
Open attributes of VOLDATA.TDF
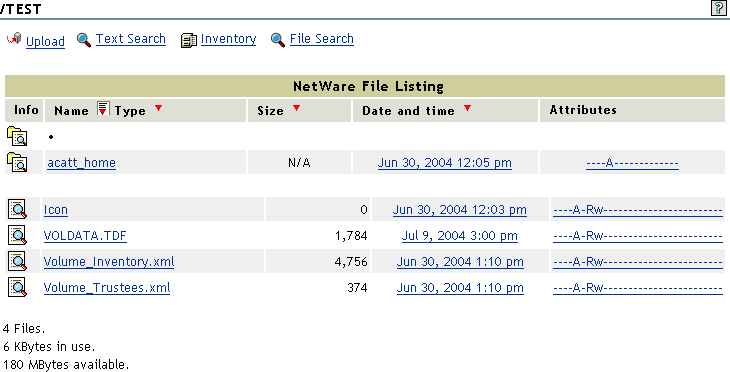click(638, 236)
